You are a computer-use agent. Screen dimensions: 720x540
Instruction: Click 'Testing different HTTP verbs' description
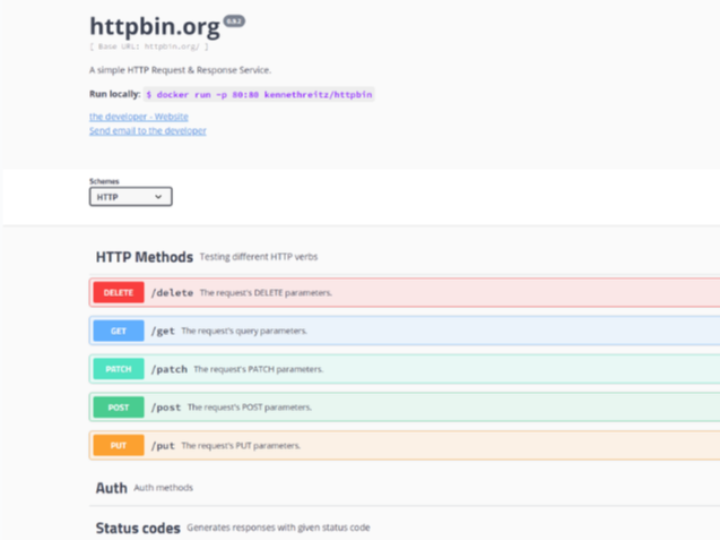pos(259,257)
